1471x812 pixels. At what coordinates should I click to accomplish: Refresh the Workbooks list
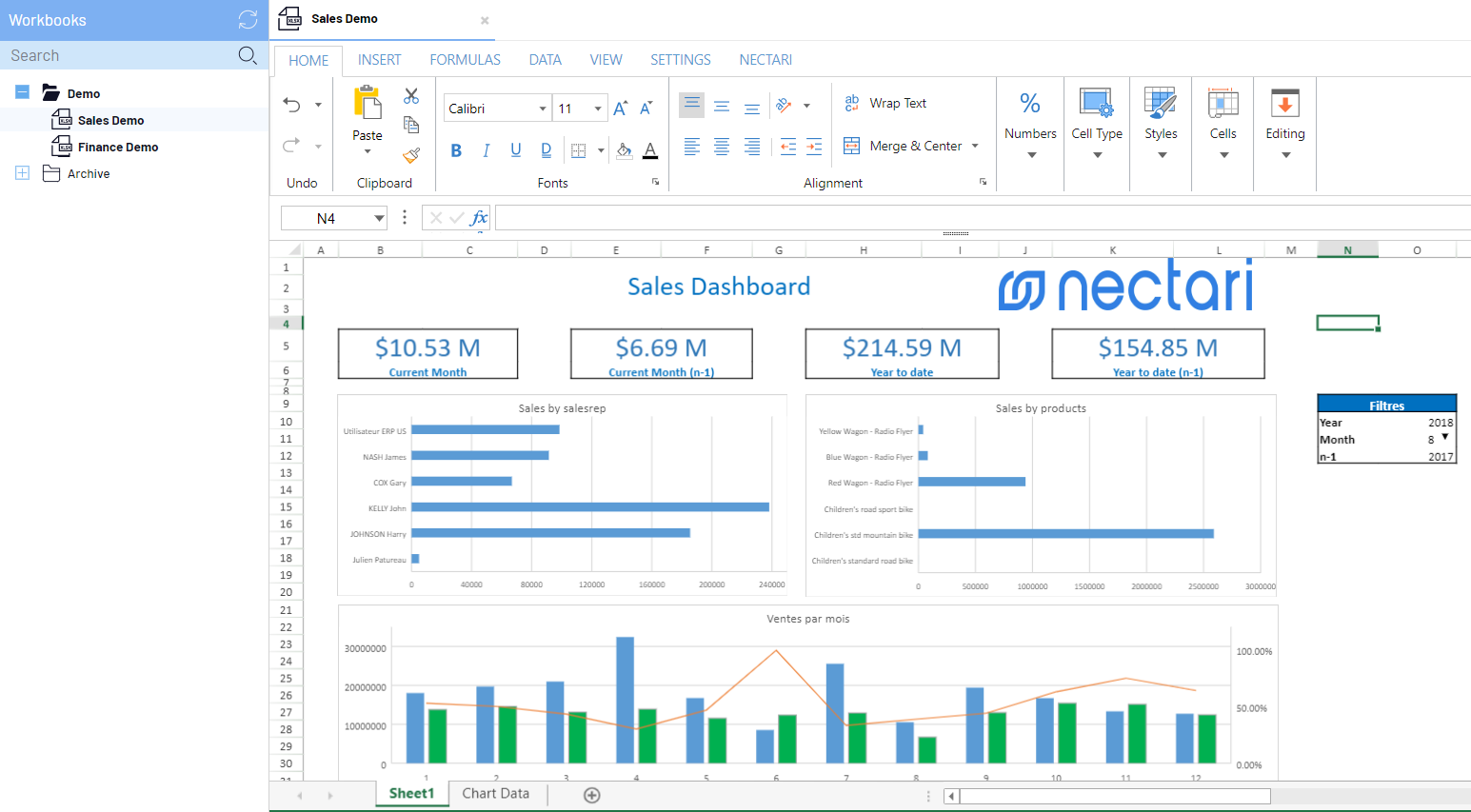[x=248, y=20]
